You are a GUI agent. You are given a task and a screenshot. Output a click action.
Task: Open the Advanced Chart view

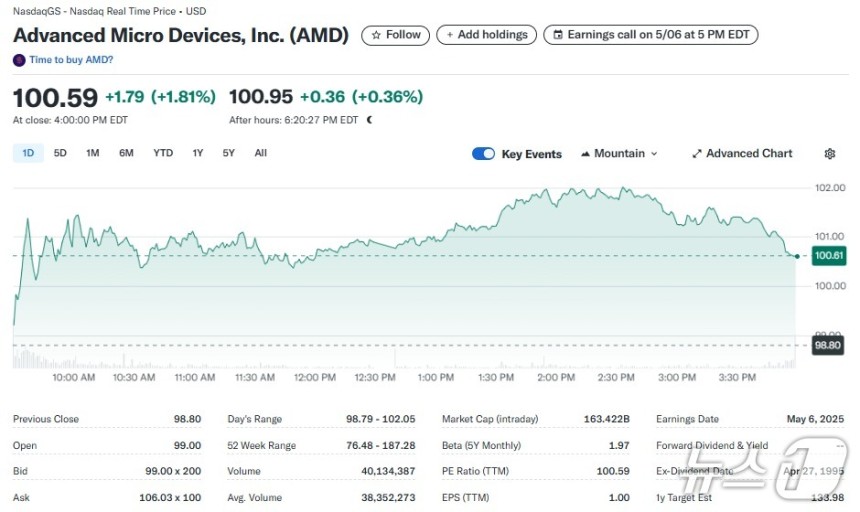pyautogui.click(x=742, y=154)
